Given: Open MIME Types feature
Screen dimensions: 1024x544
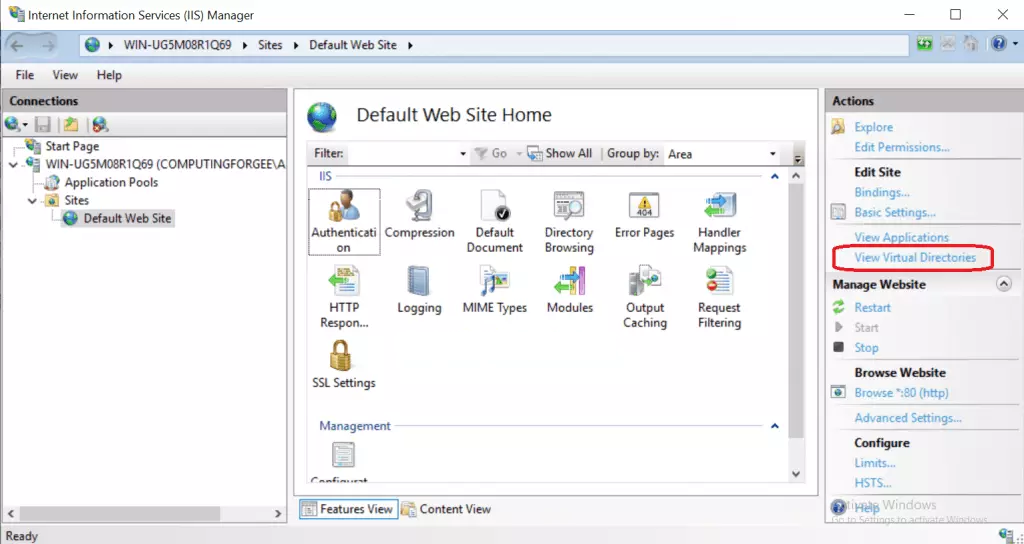Looking at the screenshot, I should pos(494,290).
